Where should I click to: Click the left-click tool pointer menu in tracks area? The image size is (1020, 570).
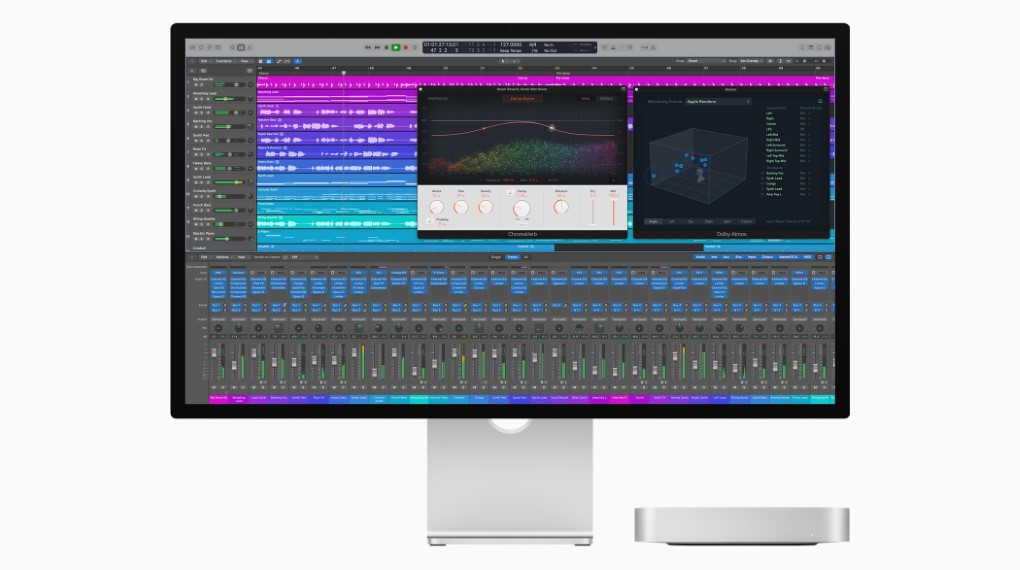tap(503, 61)
